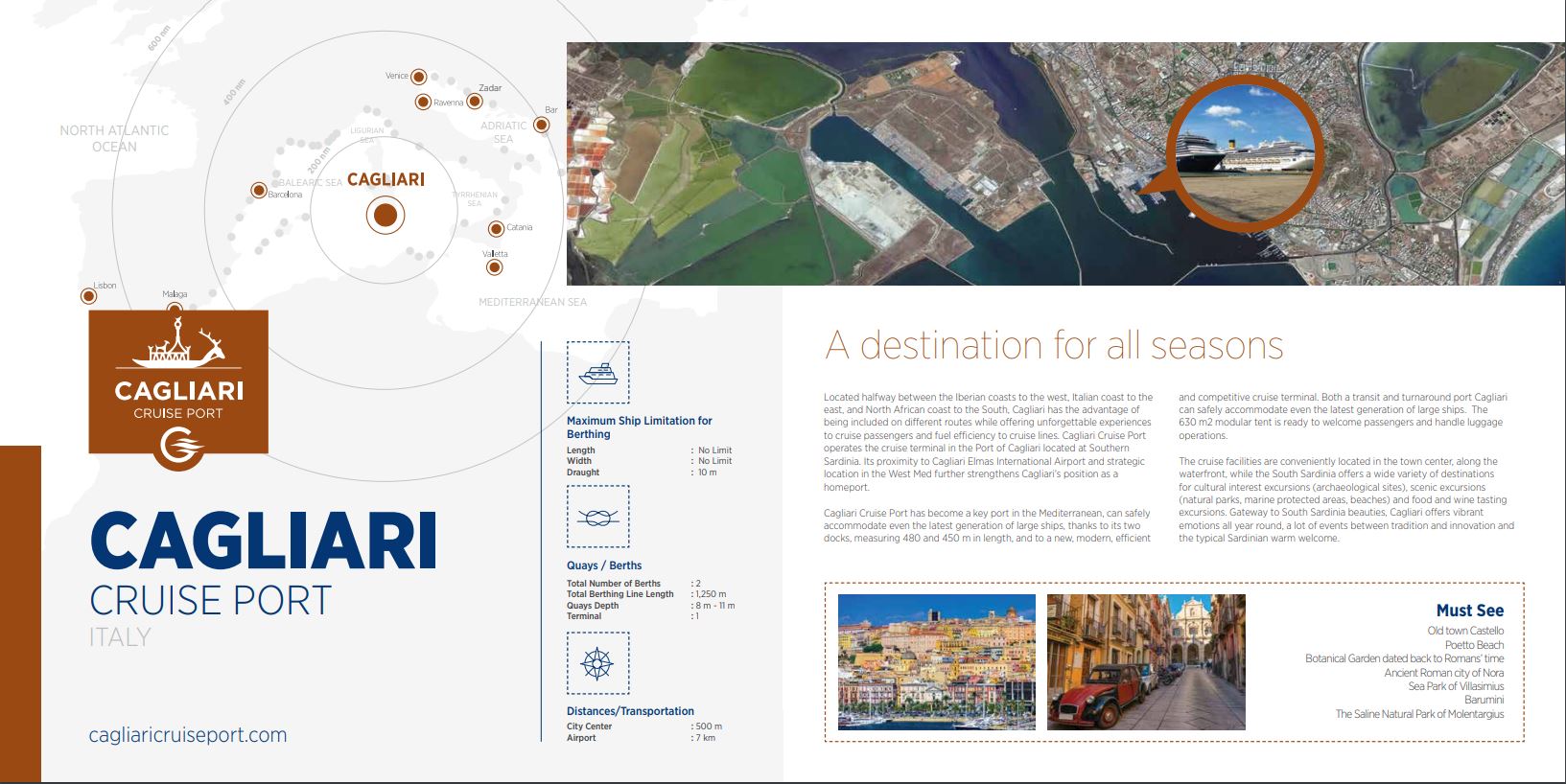This screenshot has width=1566, height=784.
Task: Open the circular cruise ship photo inset
Action: pyautogui.click(x=1244, y=154)
